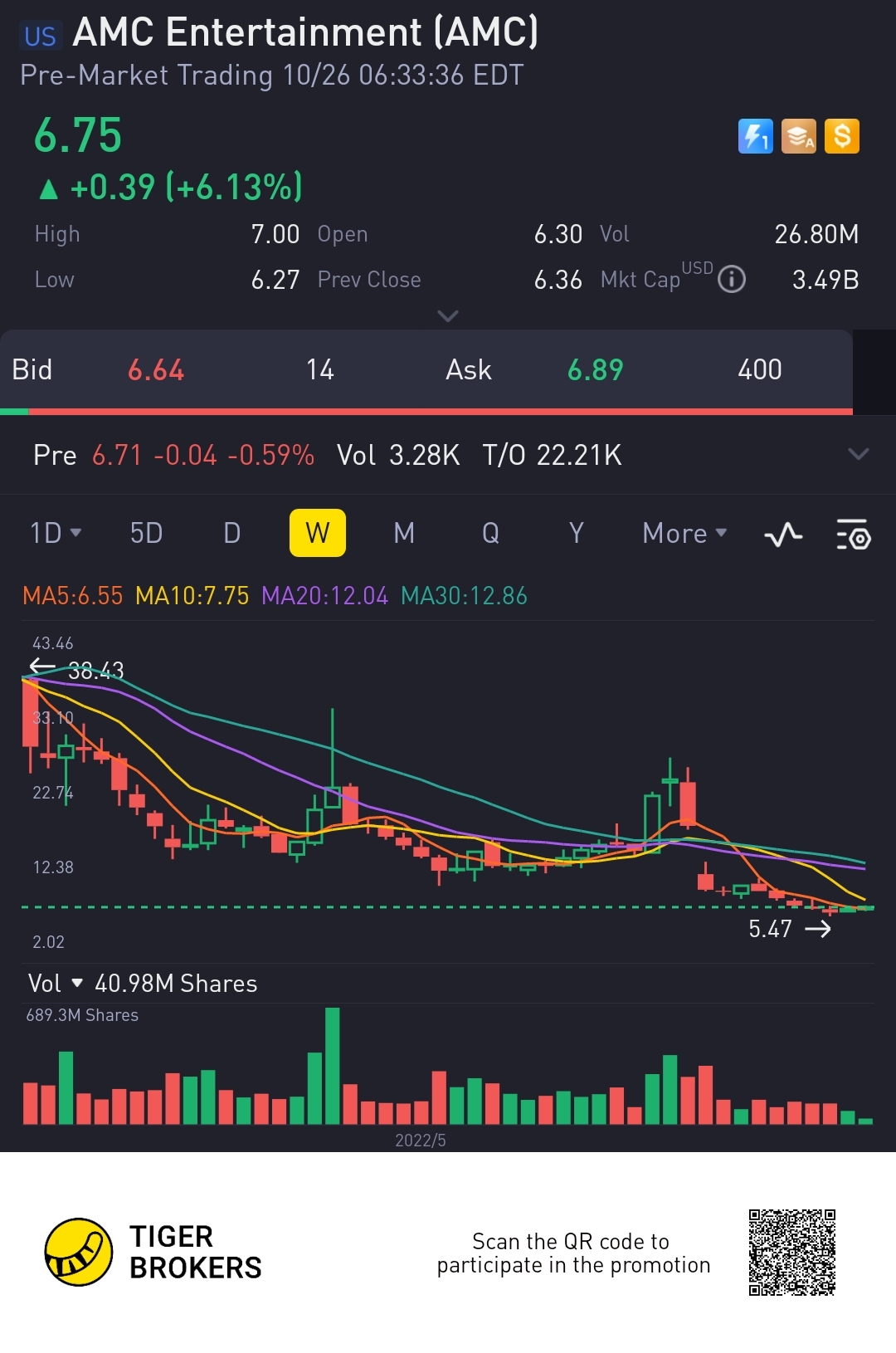Tap the 43.46 price axis label
This screenshot has width=896, height=1353.
click(x=53, y=643)
